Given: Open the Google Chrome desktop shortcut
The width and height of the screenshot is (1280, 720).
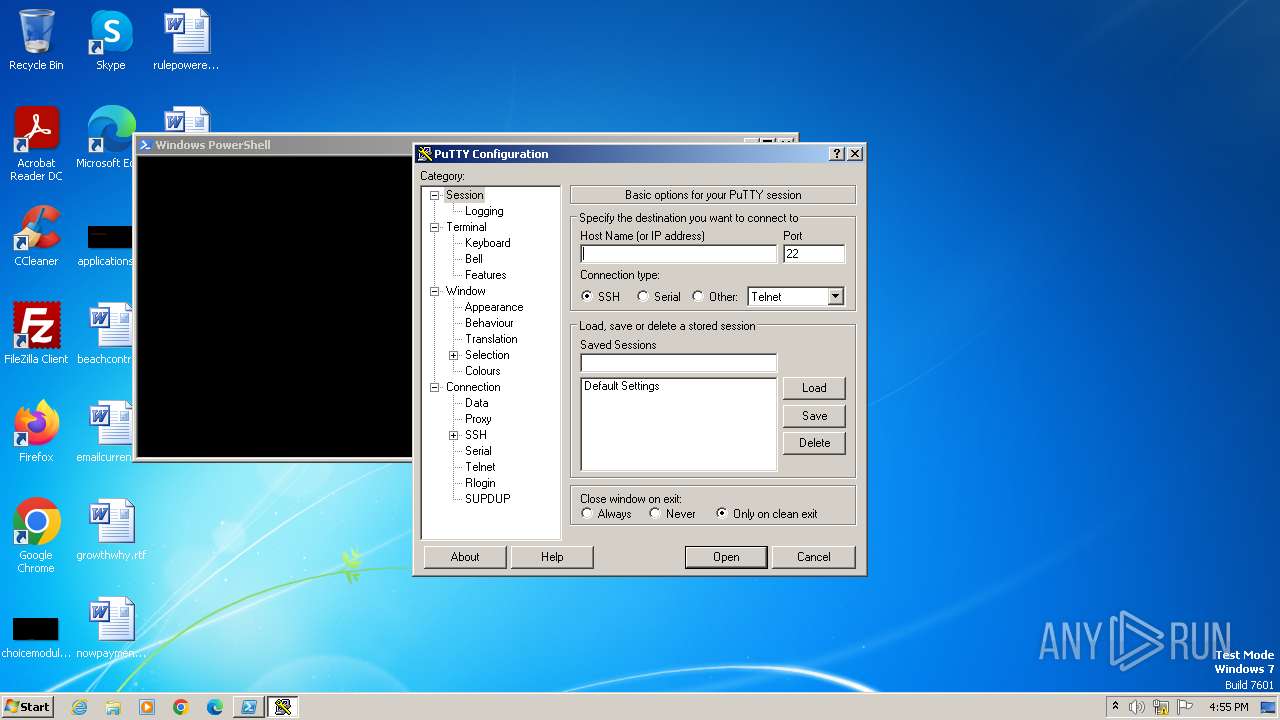Looking at the screenshot, I should pyautogui.click(x=36, y=536).
